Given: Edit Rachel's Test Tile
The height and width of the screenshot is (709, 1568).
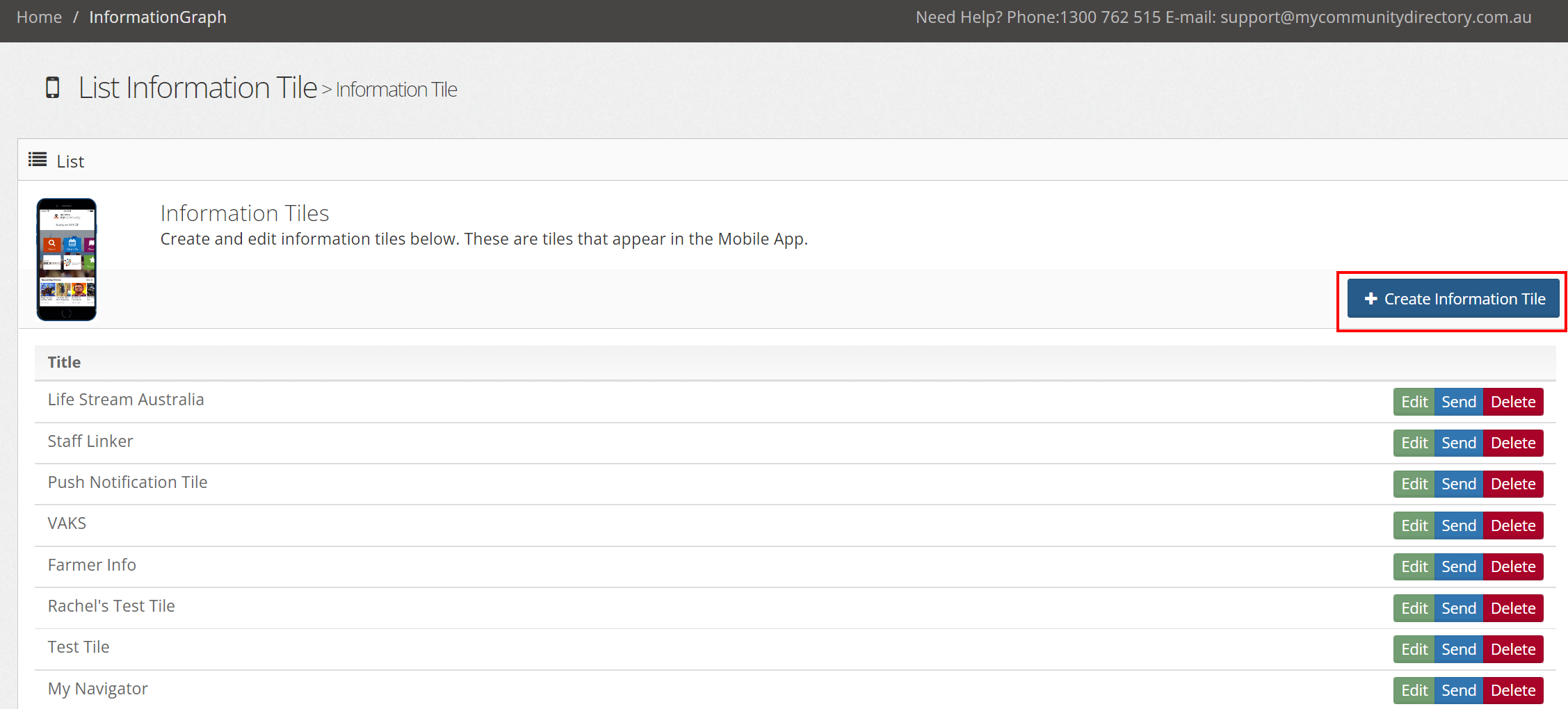Looking at the screenshot, I should pyautogui.click(x=1414, y=608).
